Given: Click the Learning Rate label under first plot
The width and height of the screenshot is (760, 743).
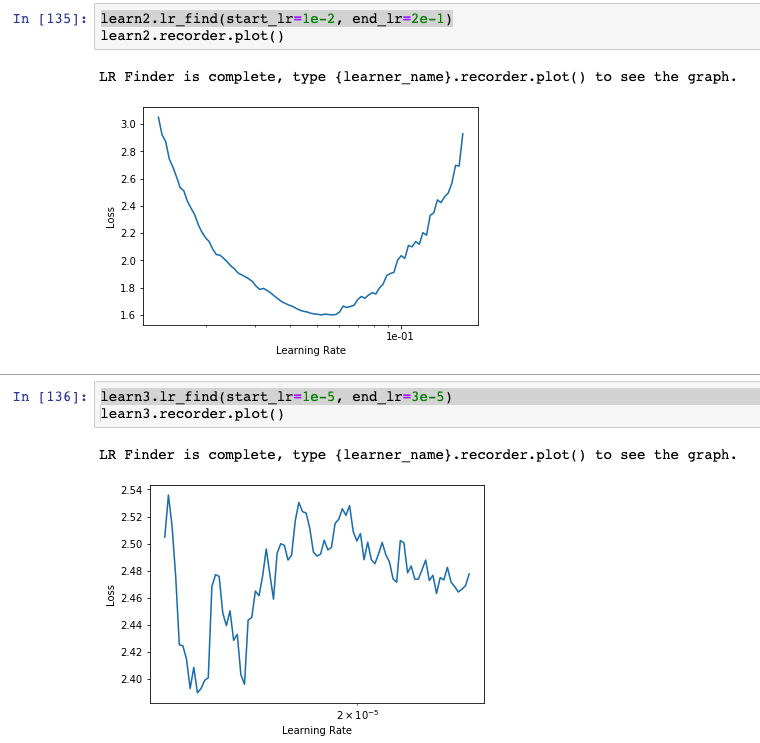Looking at the screenshot, I should click(310, 350).
